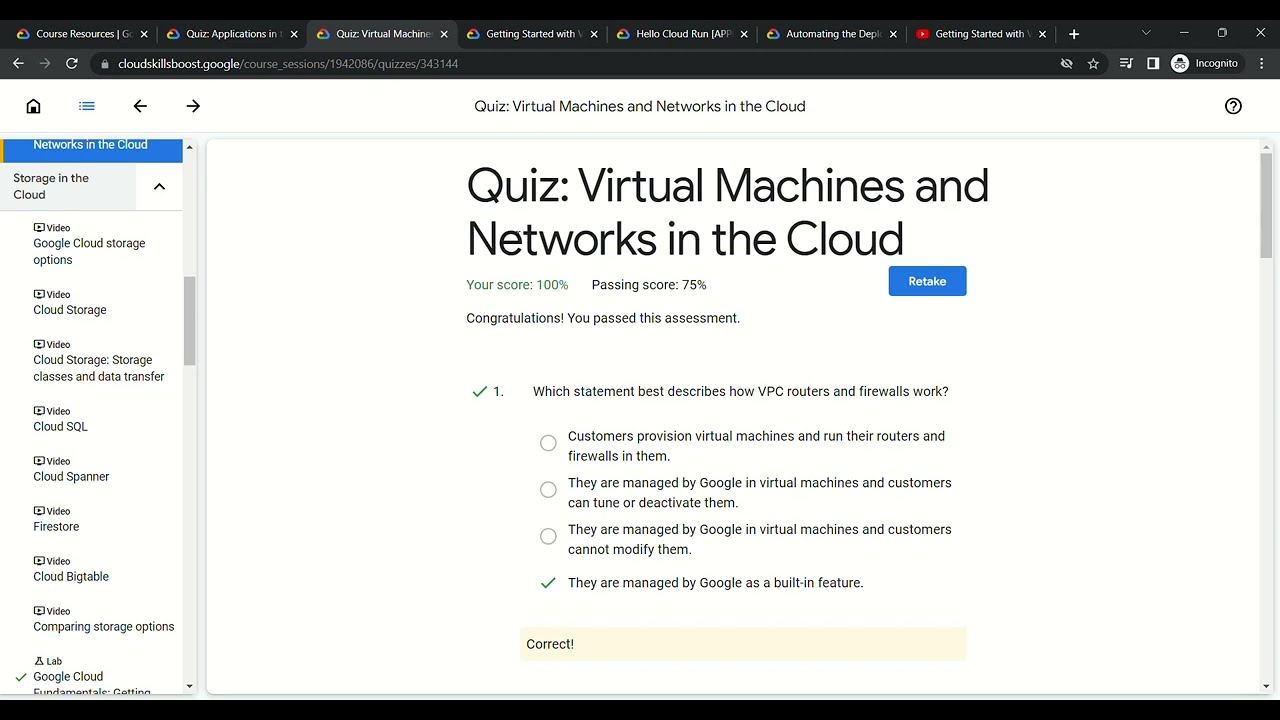This screenshot has height=720, width=1280.
Task: Close the Automating the Deployment tab
Action: click(x=893, y=34)
